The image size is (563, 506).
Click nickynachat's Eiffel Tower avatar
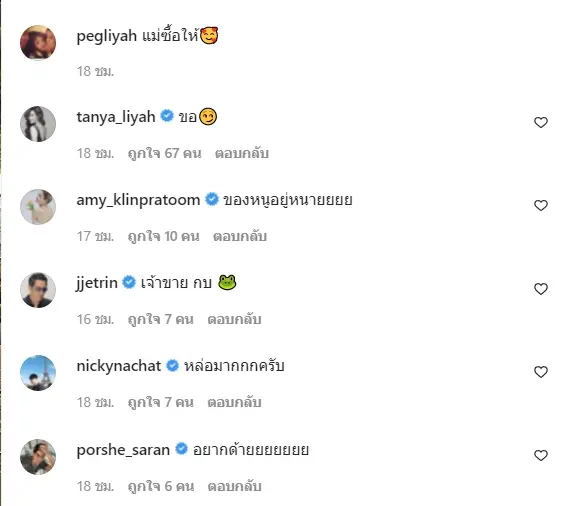[x=38, y=373]
